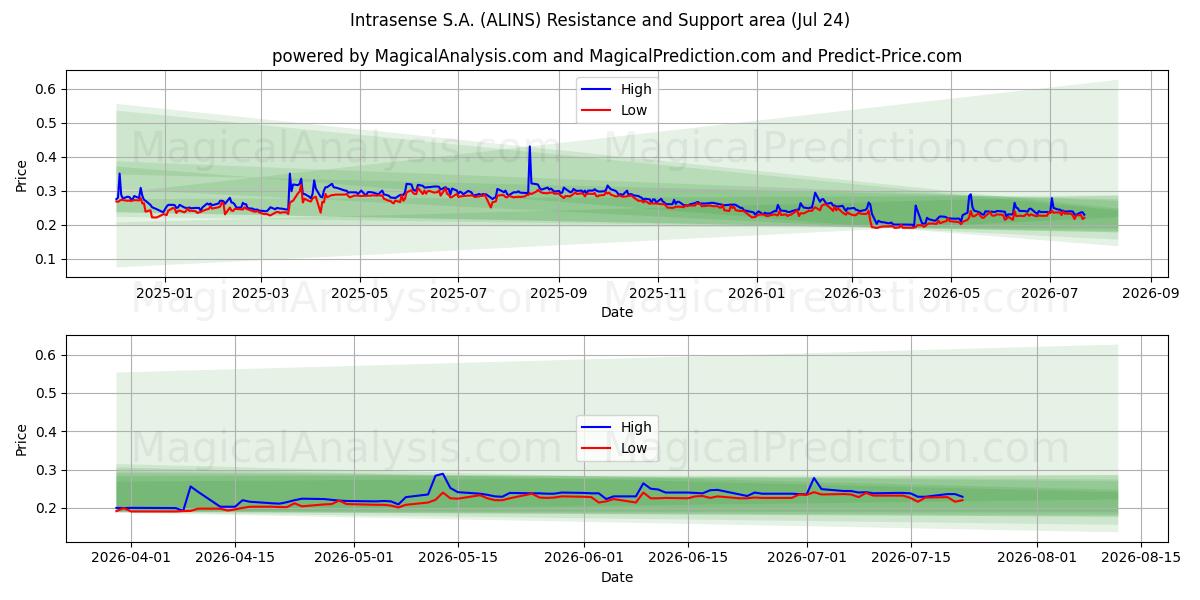Click the '0.4' y-axis tick in top chart
1200x600 pixels.
coord(48,157)
